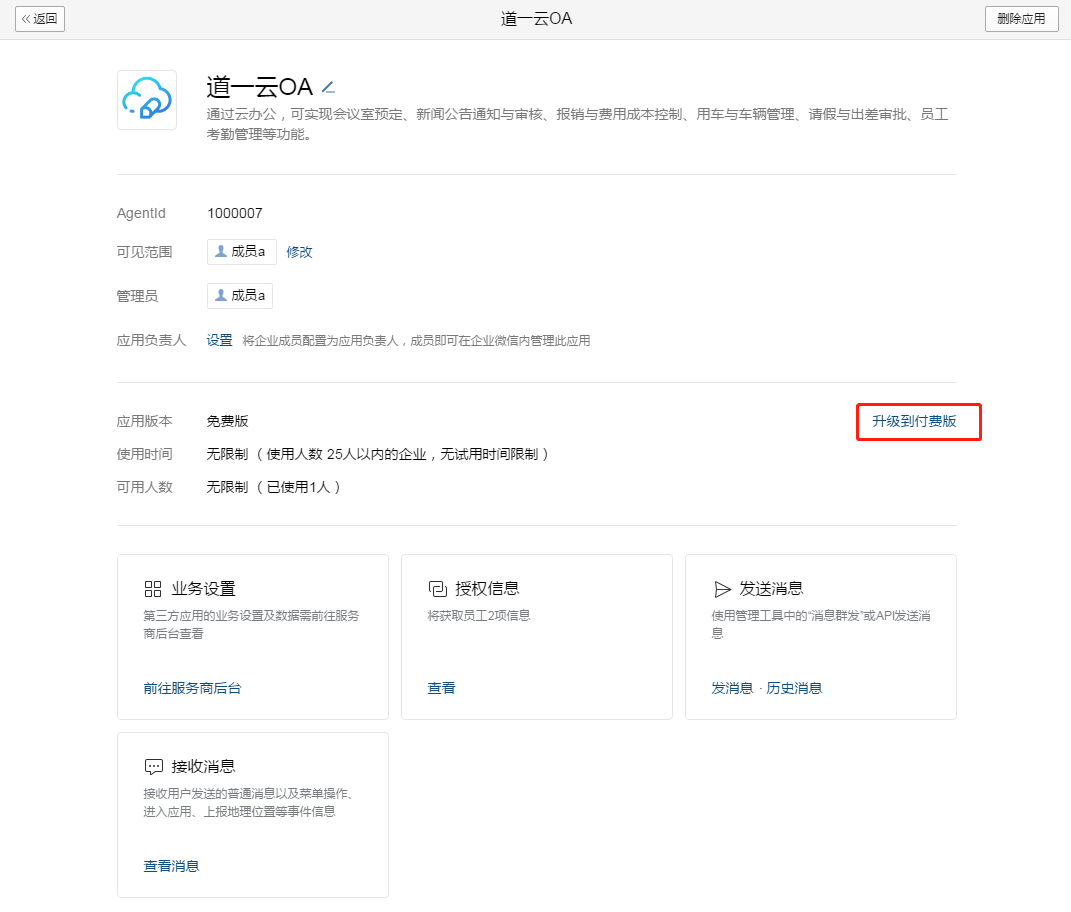Click the 可见范围 label

144,252
